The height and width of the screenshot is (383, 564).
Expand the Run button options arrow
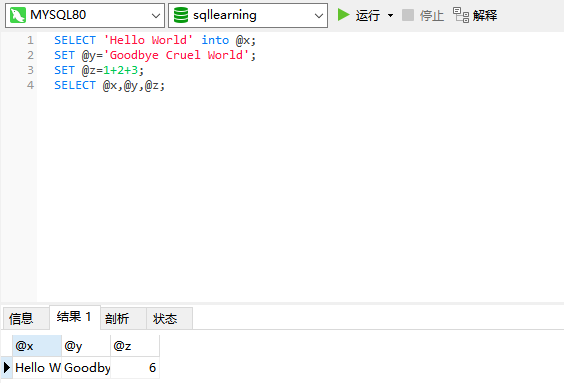(390, 15)
